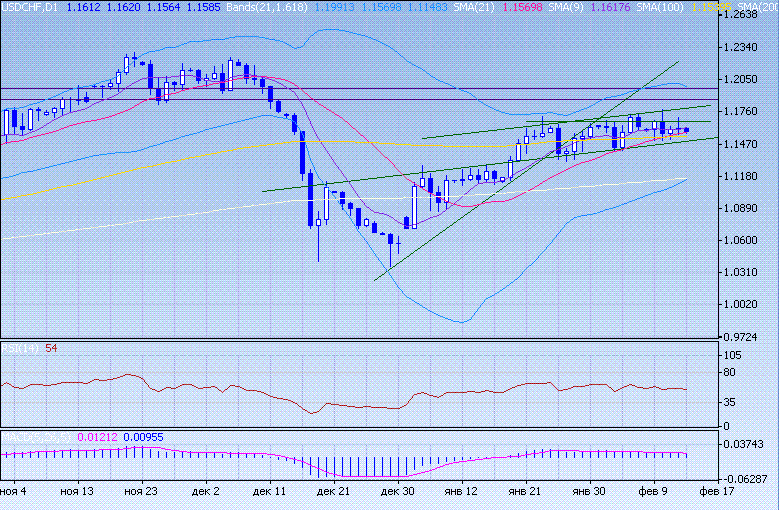The image size is (779, 510).
Task: Select the 'дек 21' date marker
Action: (x=334, y=492)
